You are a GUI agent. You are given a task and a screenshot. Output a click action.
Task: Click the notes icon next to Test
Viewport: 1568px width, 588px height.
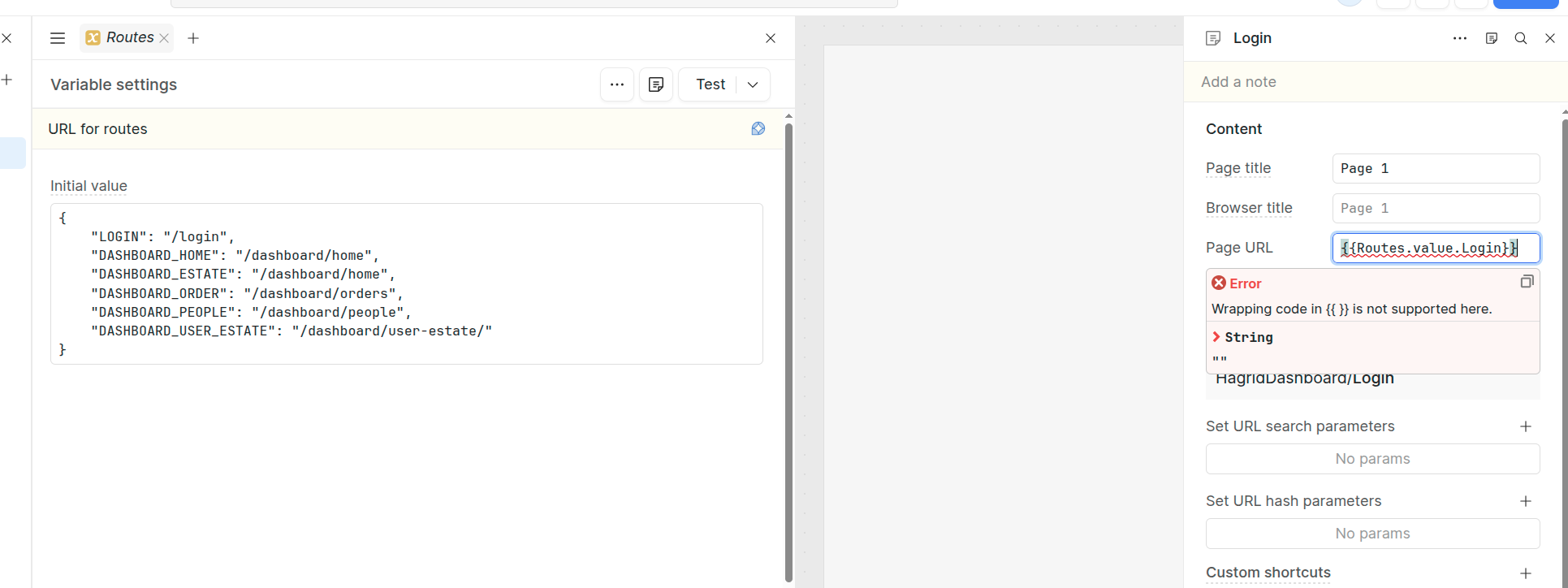click(x=656, y=84)
